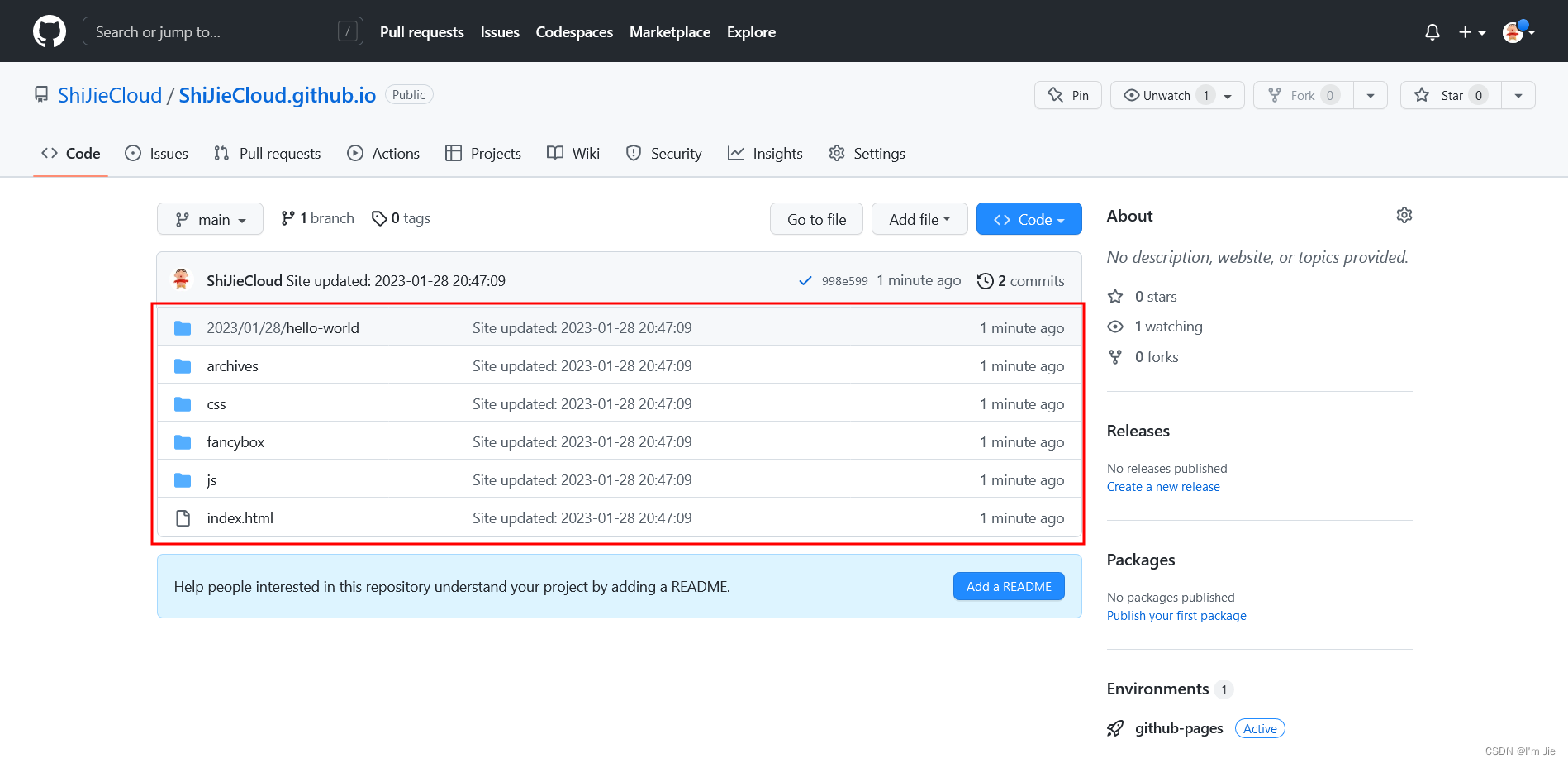Screen dimensions: 1568x763
Task: Open the Packages heading link
Action: coord(1141,560)
